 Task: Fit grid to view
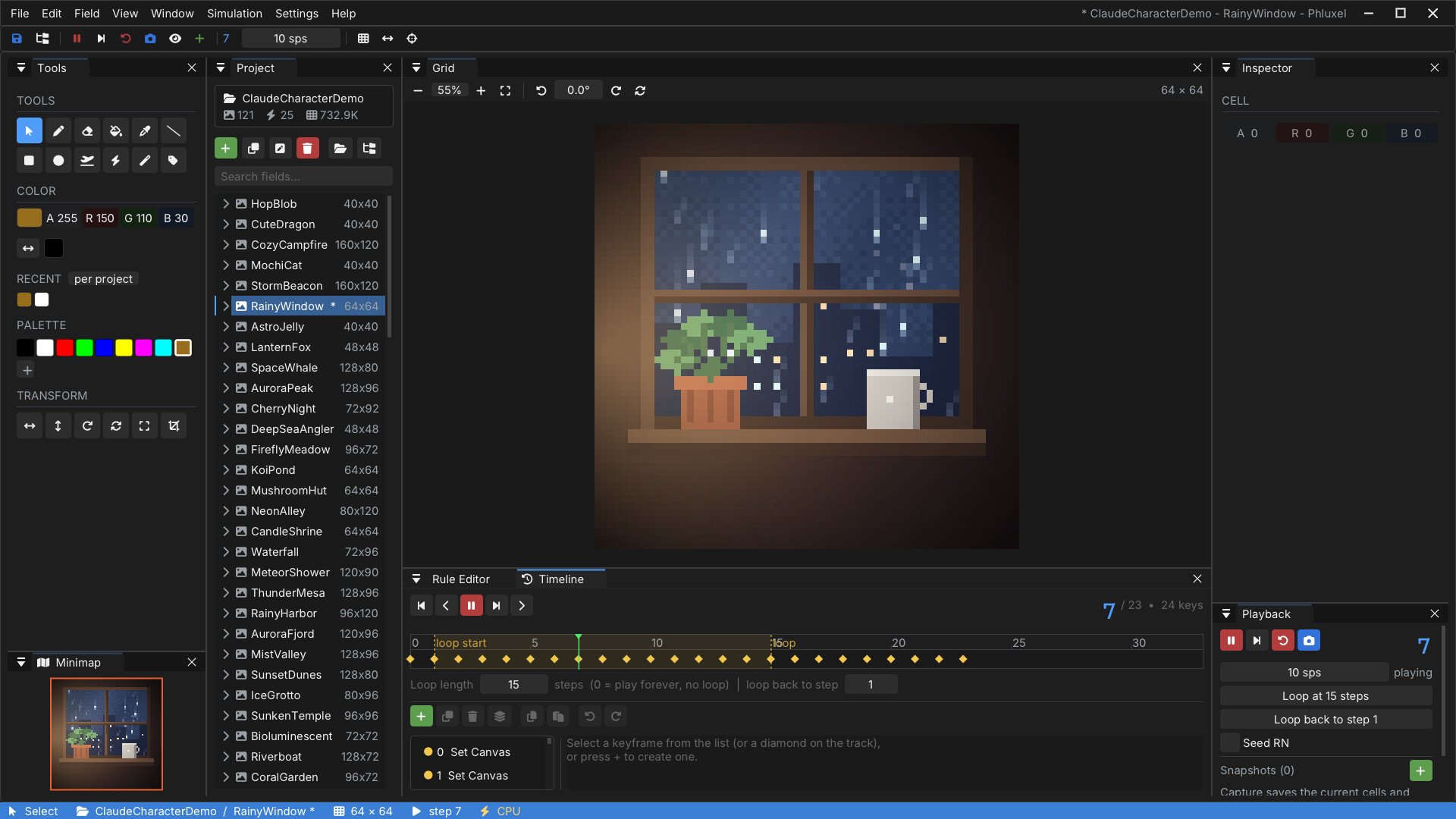[x=506, y=91]
